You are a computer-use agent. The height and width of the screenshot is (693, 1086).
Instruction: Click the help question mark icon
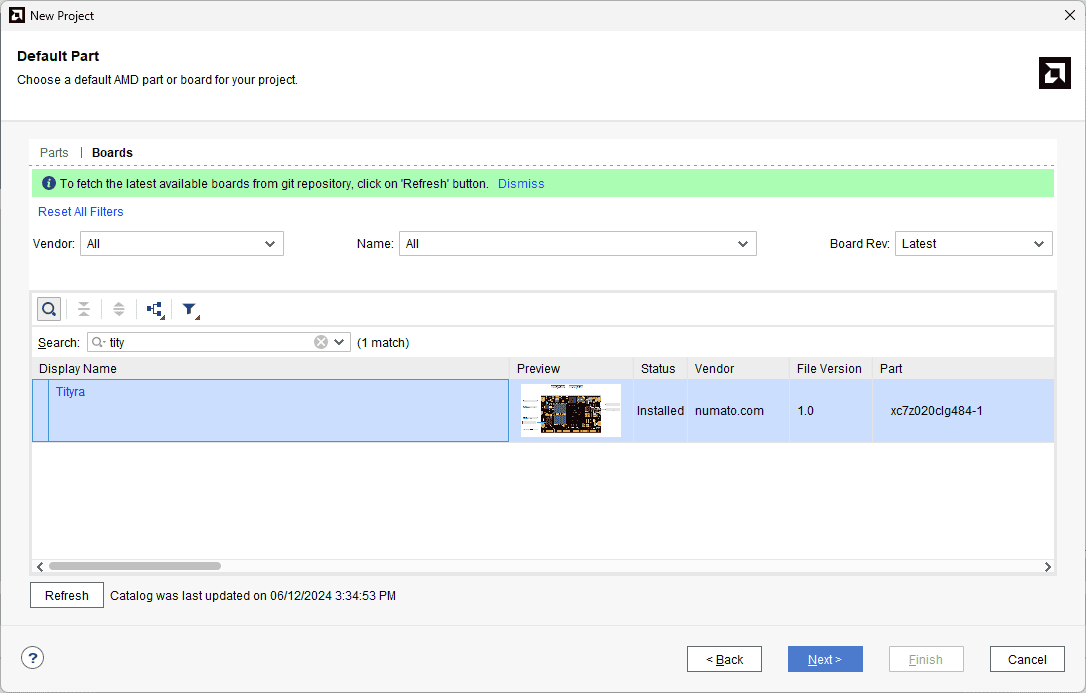[33, 658]
